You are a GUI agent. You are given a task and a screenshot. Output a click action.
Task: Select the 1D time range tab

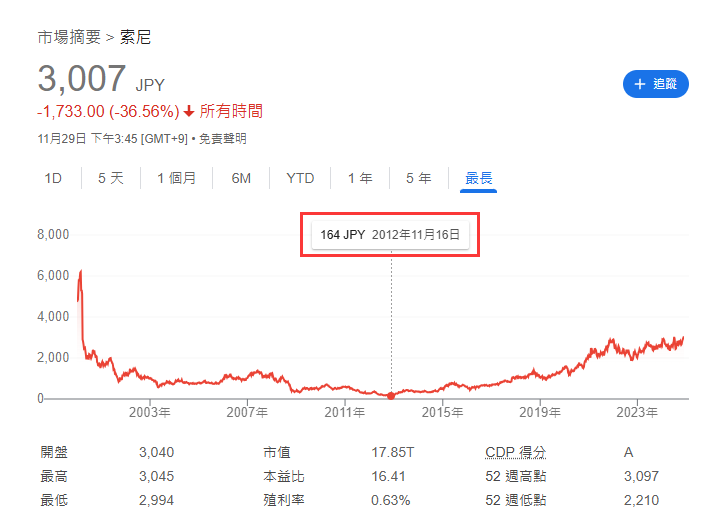click(53, 178)
